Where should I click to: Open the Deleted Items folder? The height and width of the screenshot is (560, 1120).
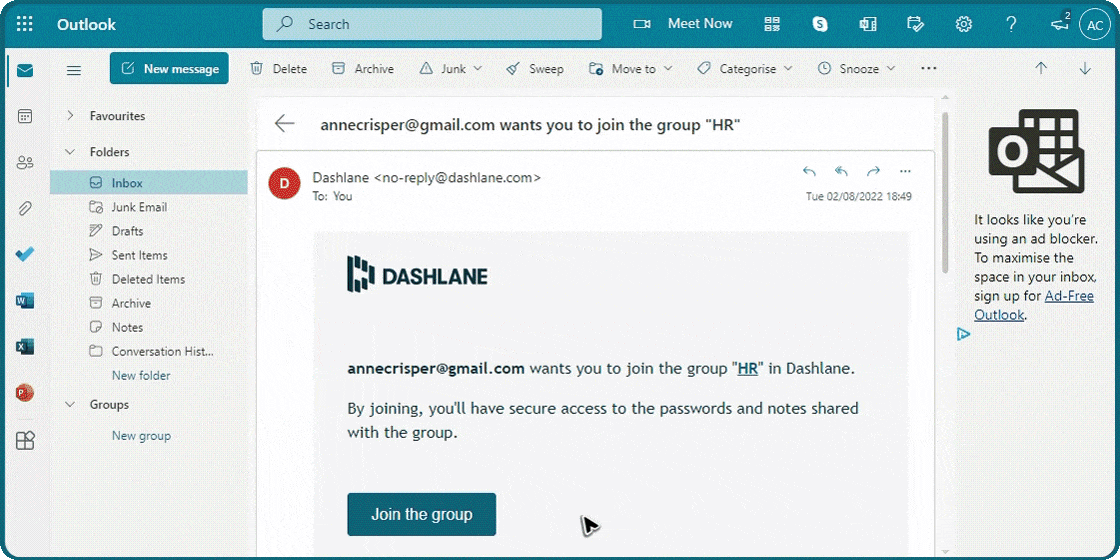click(x=149, y=279)
